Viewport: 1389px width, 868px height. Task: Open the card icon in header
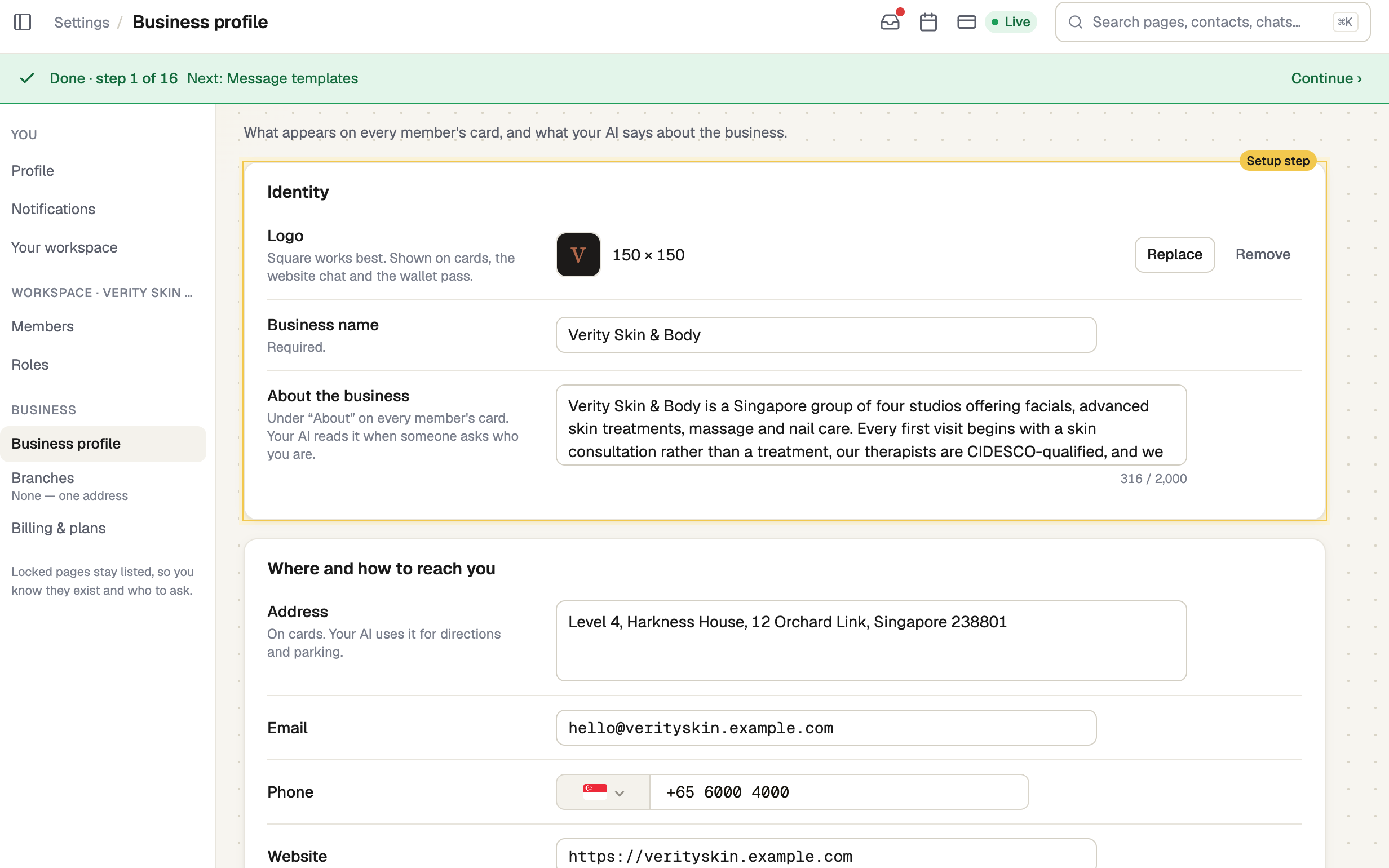(x=967, y=22)
